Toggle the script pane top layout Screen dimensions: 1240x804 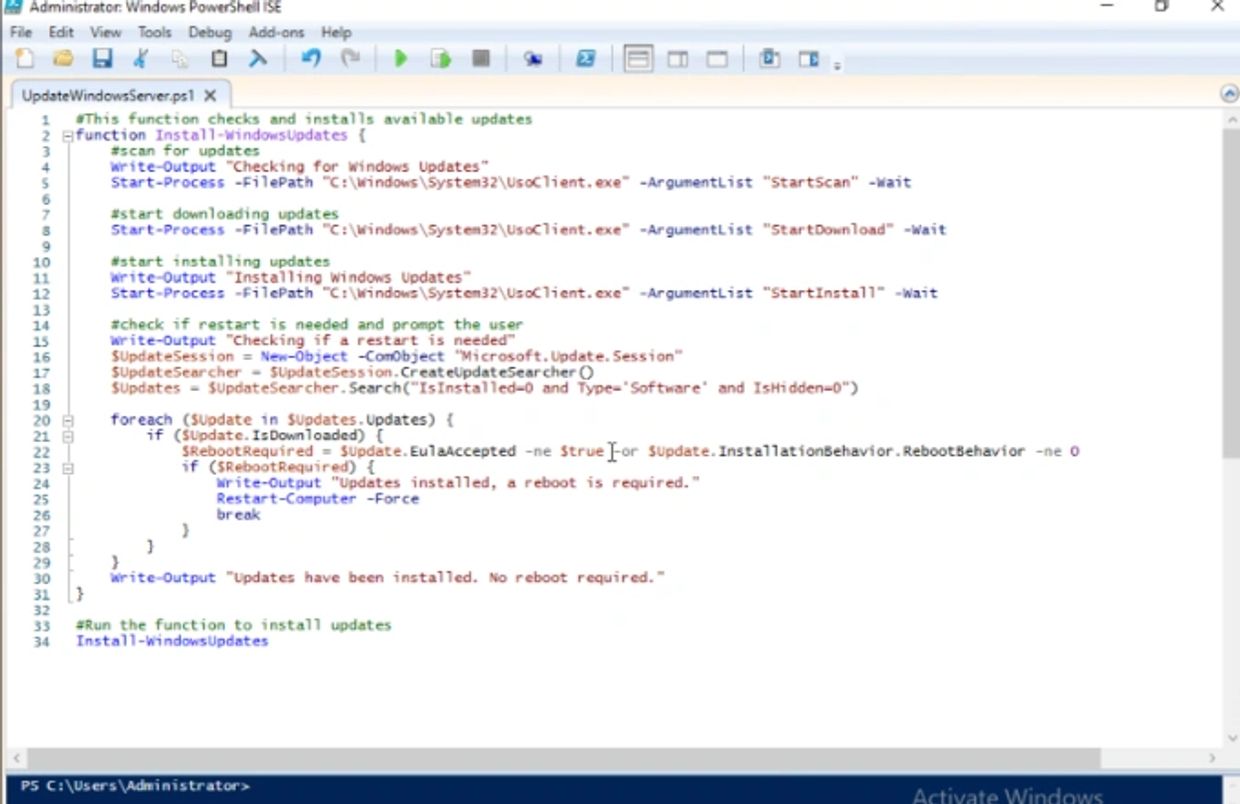pyautogui.click(x=638, y=59)
